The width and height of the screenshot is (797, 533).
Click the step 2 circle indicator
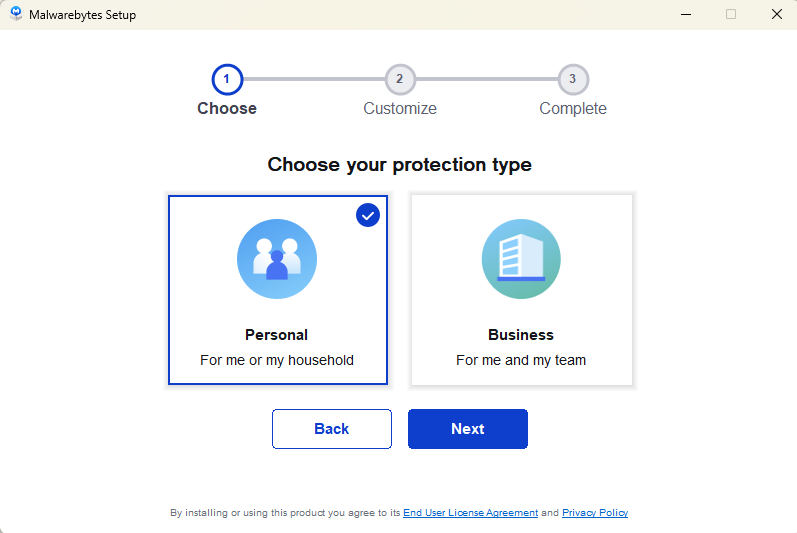[400, 79]
